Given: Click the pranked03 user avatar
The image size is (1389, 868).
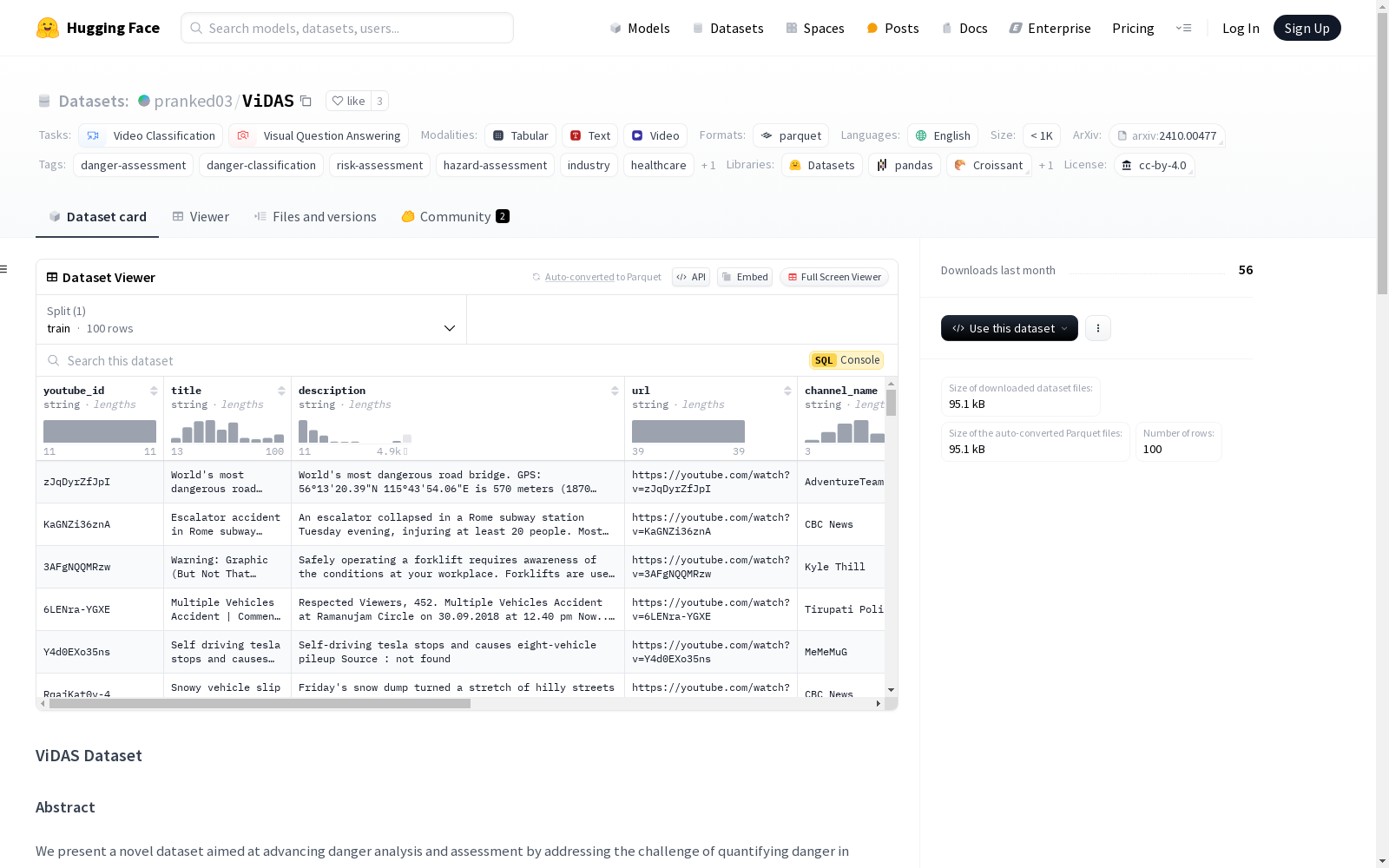Looking at the screenshot, I should click(x=144, y=101).
